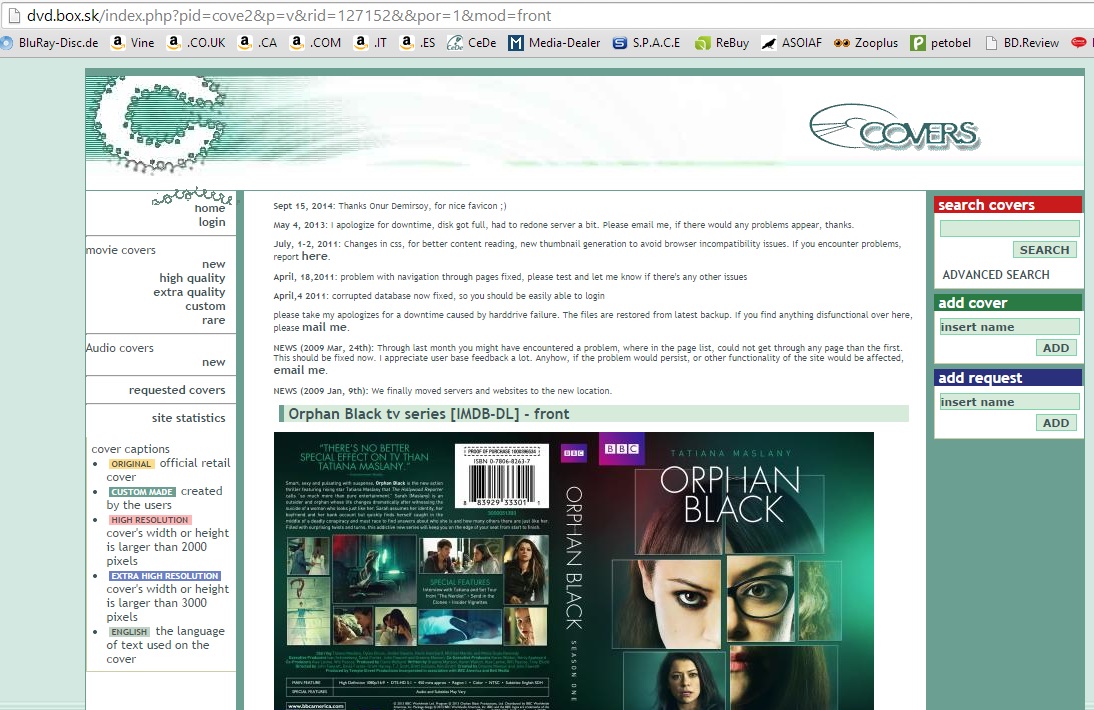Open the high quality covers section
1094x710 pixels.
(x=192, y=278)
